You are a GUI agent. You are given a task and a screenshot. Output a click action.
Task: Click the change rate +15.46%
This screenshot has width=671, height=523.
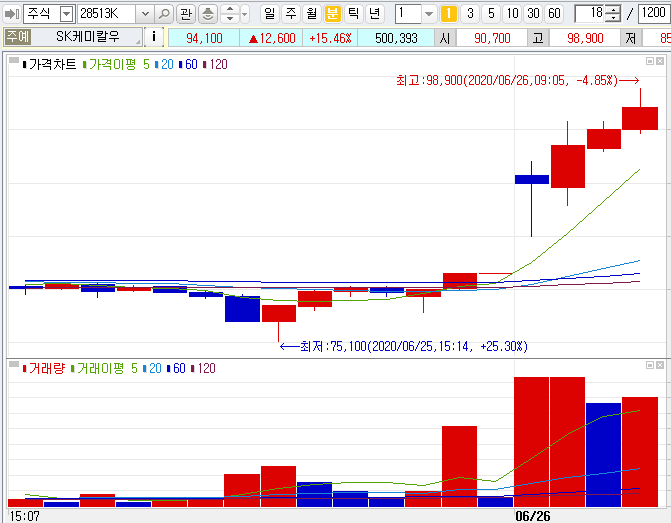pyautogui.click(x=330, y=39)
